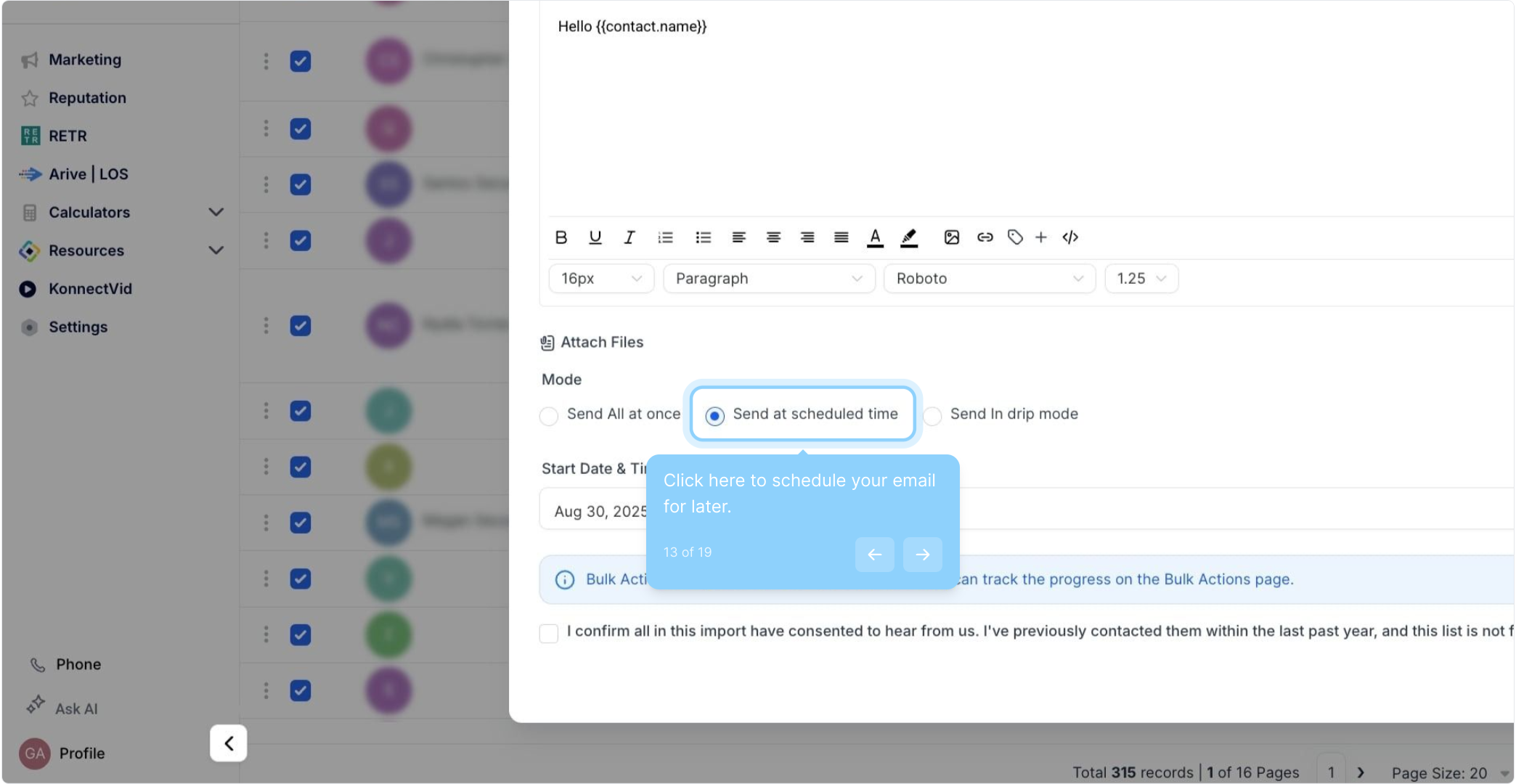
Task: Open Marketing in the sidebar
Action: click(84, 60)
